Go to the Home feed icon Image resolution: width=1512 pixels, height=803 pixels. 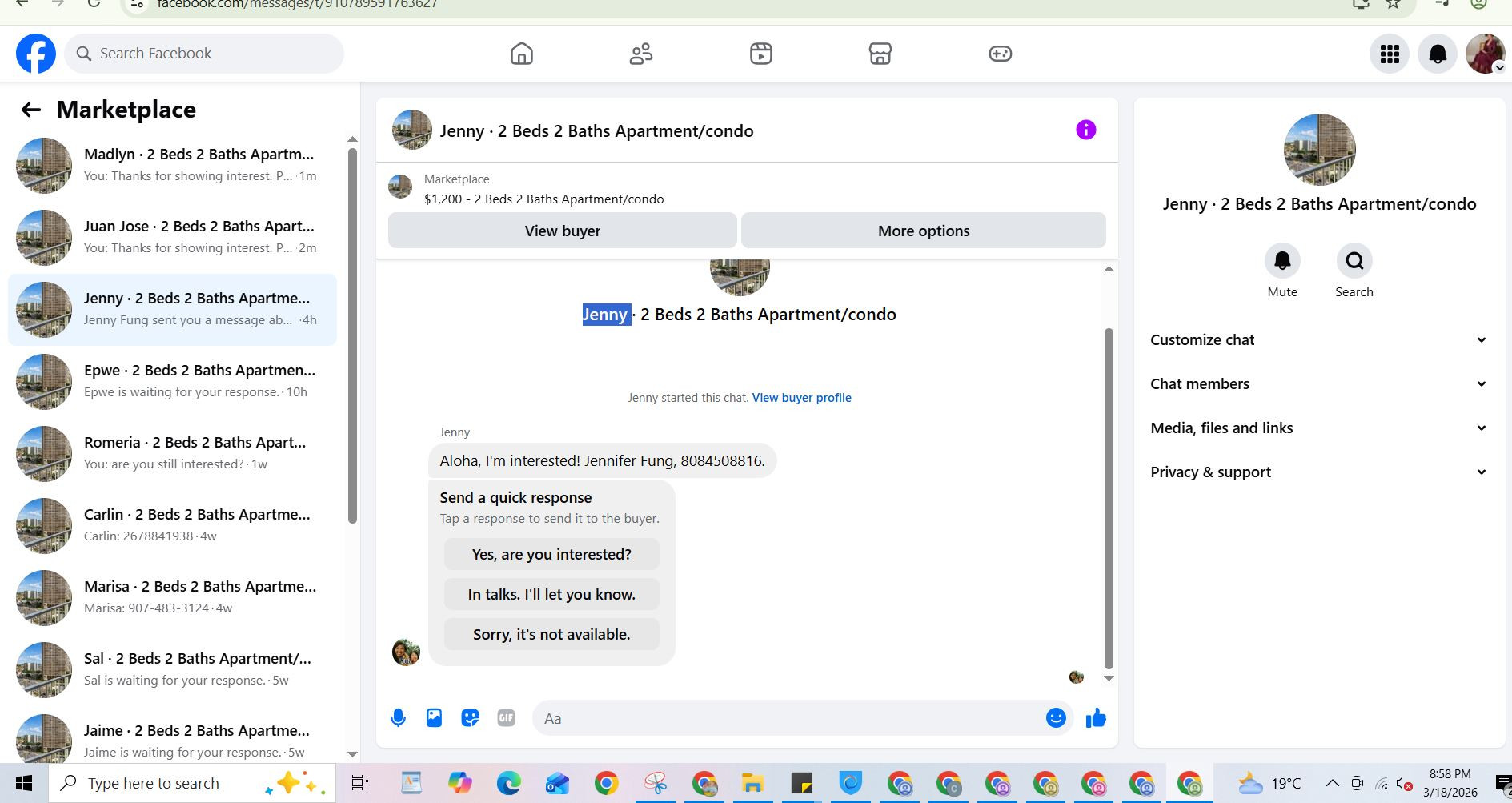522,54
